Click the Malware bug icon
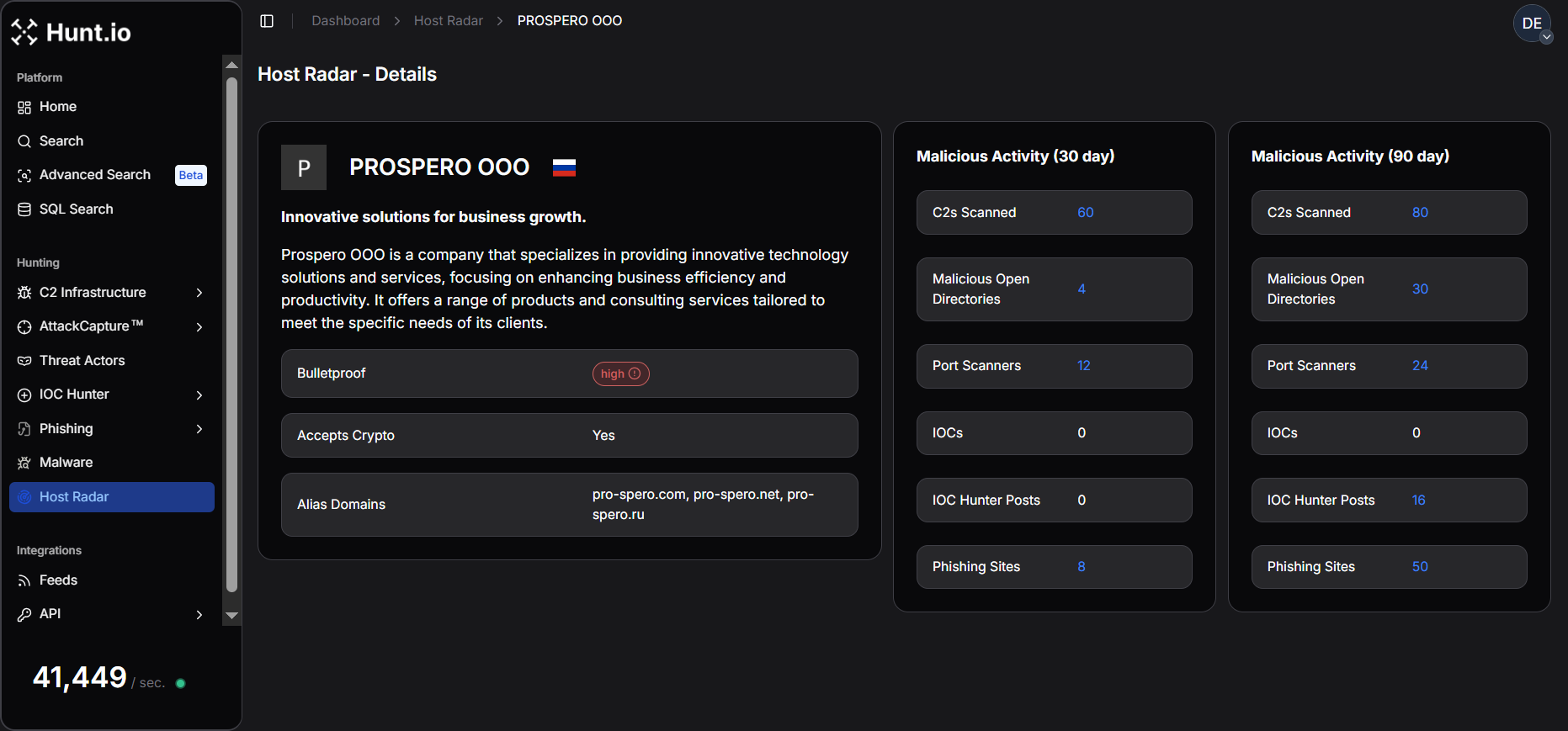The height and width of the screenshot is (731, 1568). pos(24,463)
